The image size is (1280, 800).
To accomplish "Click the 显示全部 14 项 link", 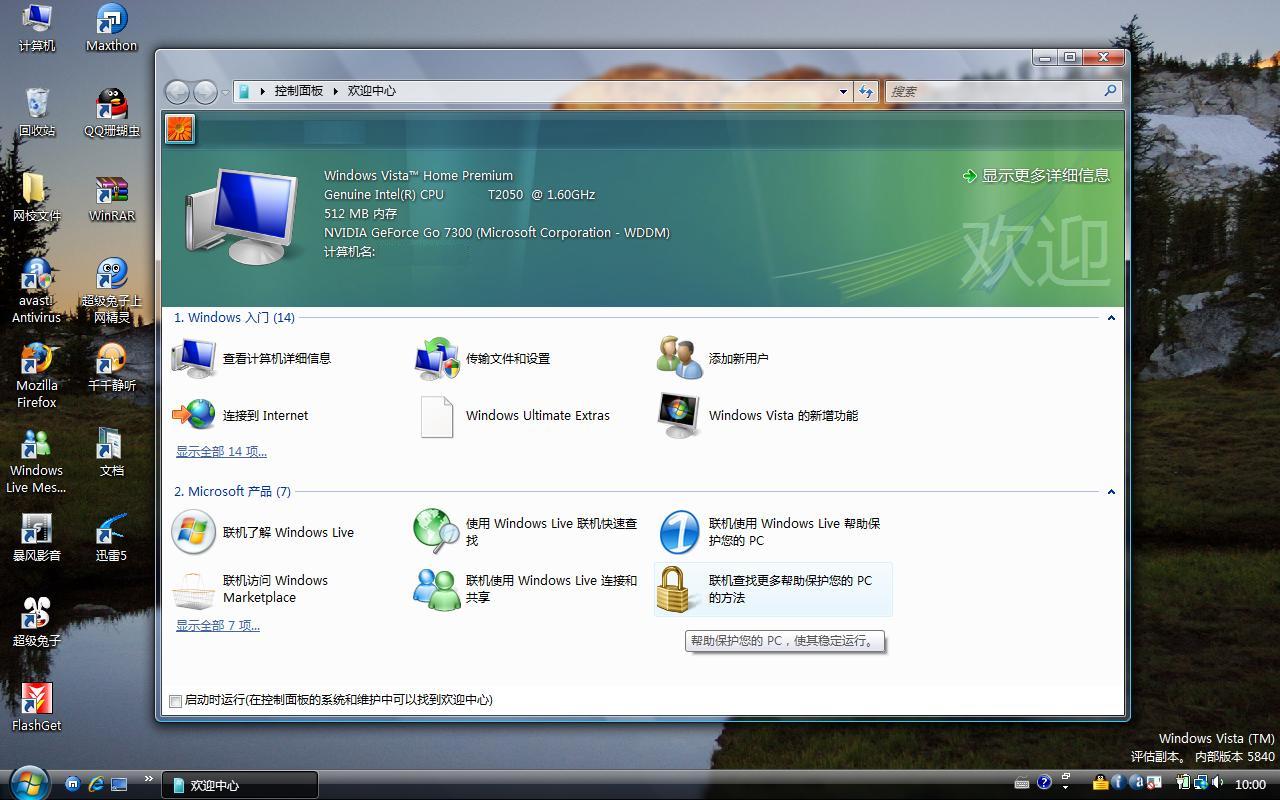I will (221, 451).
